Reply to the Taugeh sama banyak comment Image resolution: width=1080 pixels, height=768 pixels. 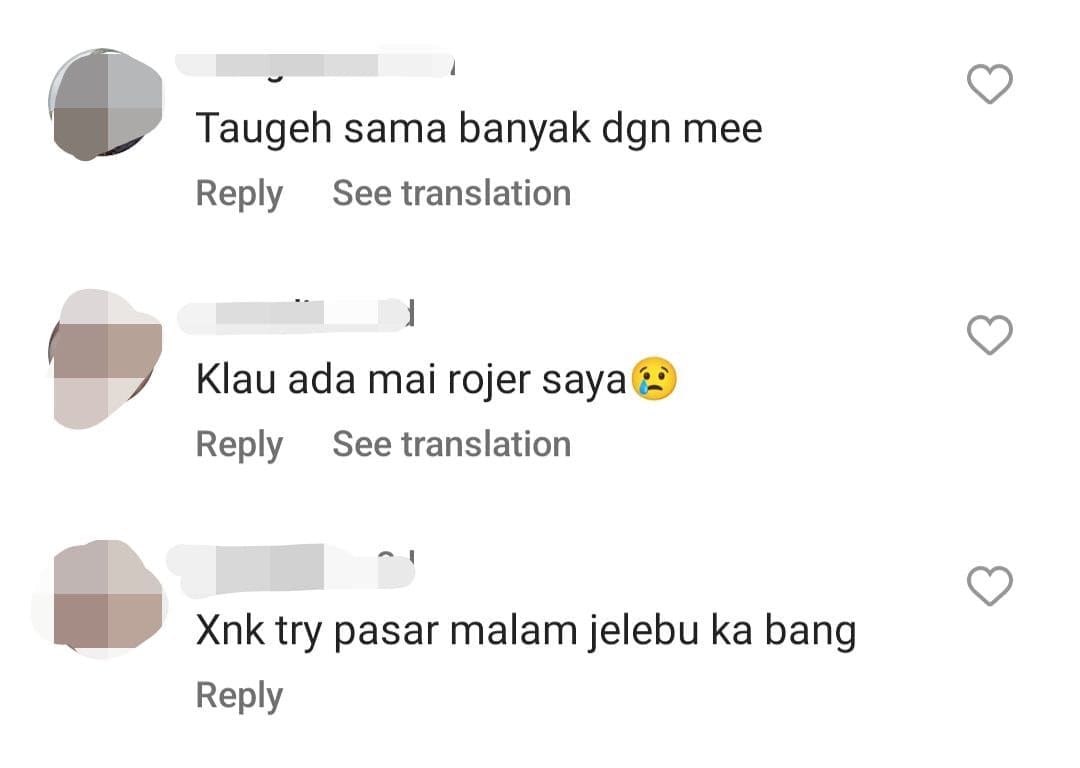pos(239,194)
